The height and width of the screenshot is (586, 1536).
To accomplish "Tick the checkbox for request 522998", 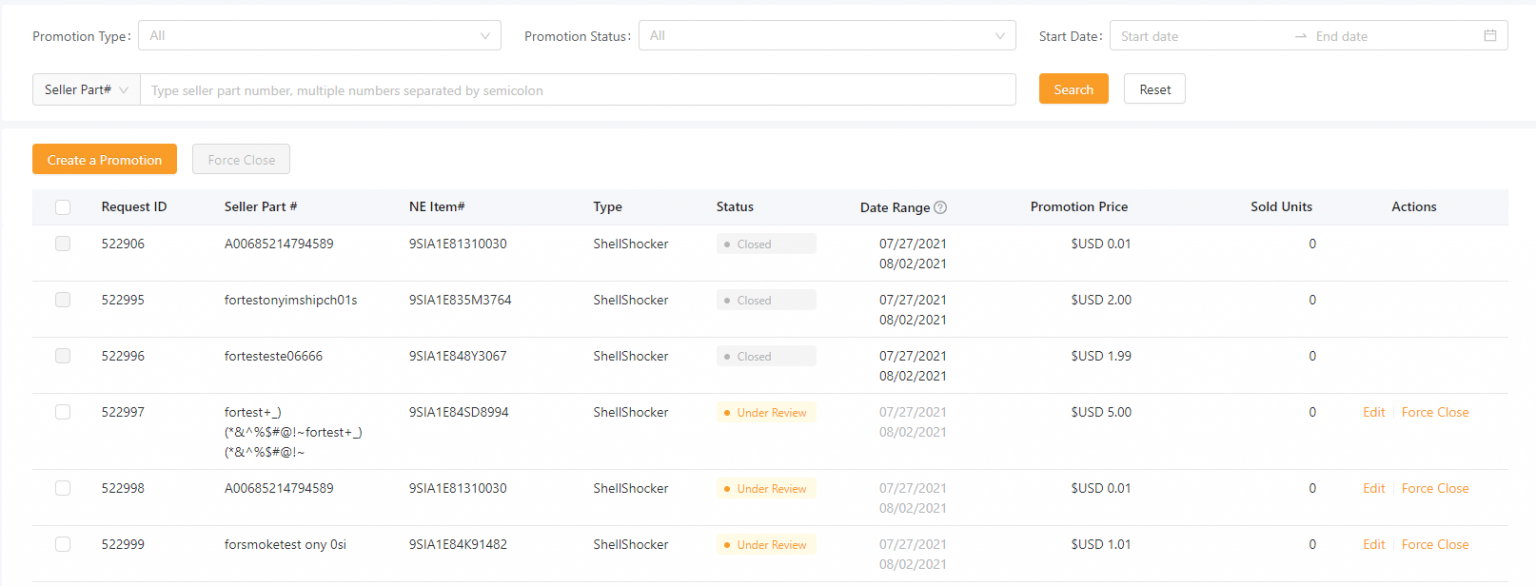I will click(x=63, y=488).
